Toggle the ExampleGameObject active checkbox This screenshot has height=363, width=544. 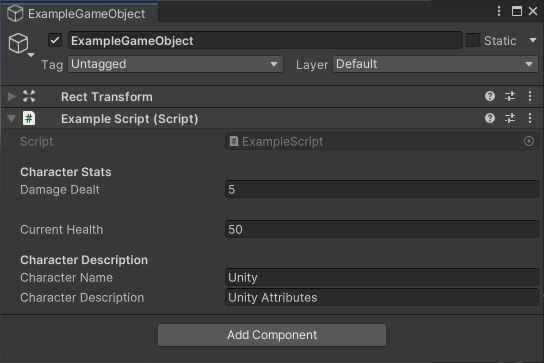pyautogui.click(x=55, y=41)
